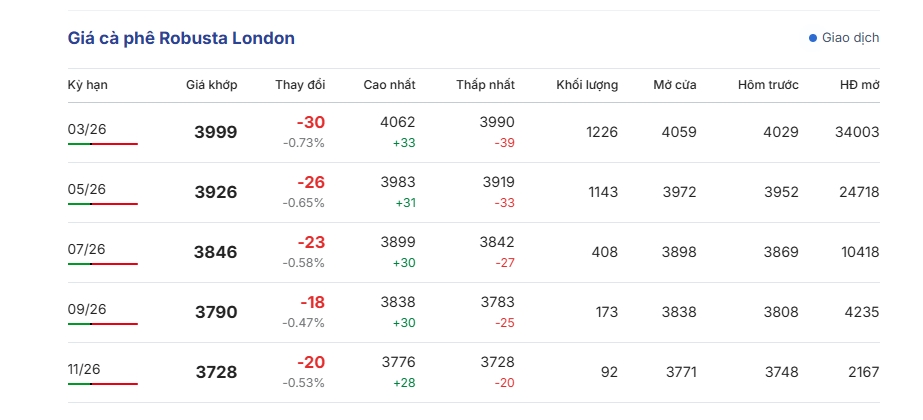Open the 07/26 contract term
The width and height of the screenshot is (923, 420).
click(87, 249)
